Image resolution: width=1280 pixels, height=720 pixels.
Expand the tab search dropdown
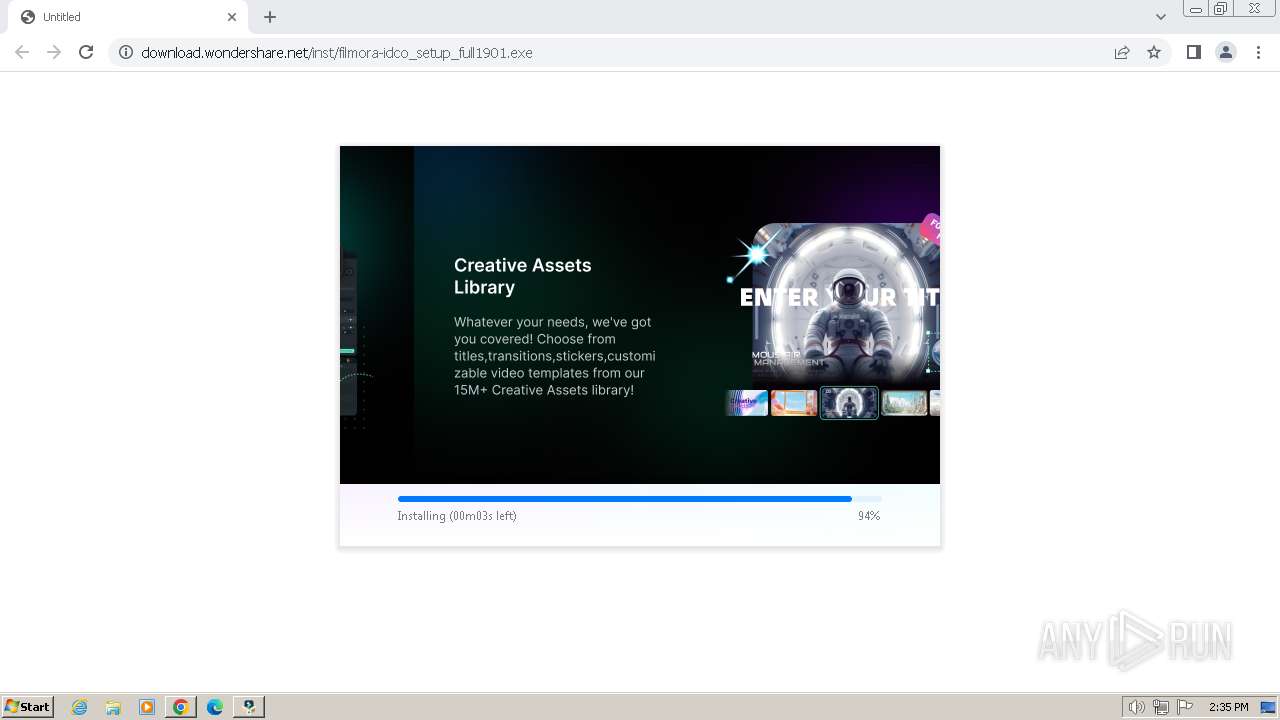click(1161, 17)
